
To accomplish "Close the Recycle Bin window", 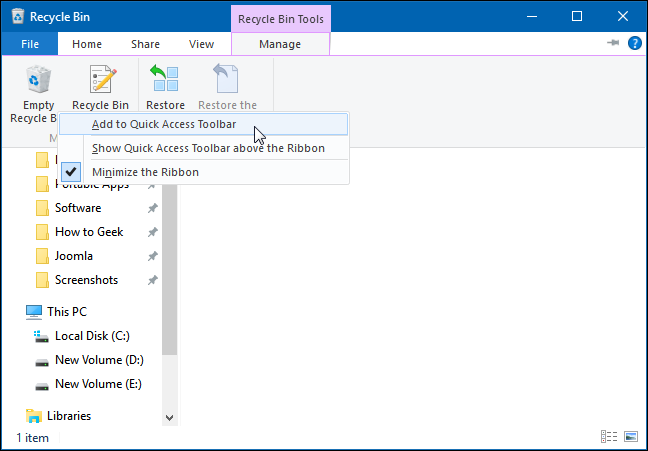I will 622,17.
